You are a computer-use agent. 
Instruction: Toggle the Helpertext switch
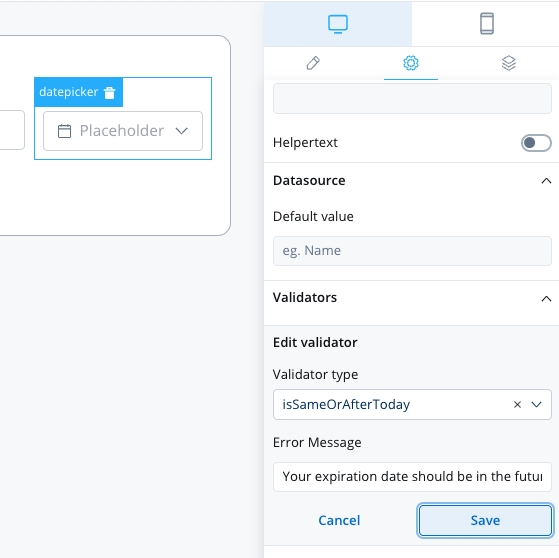click(x=536, y=143)
